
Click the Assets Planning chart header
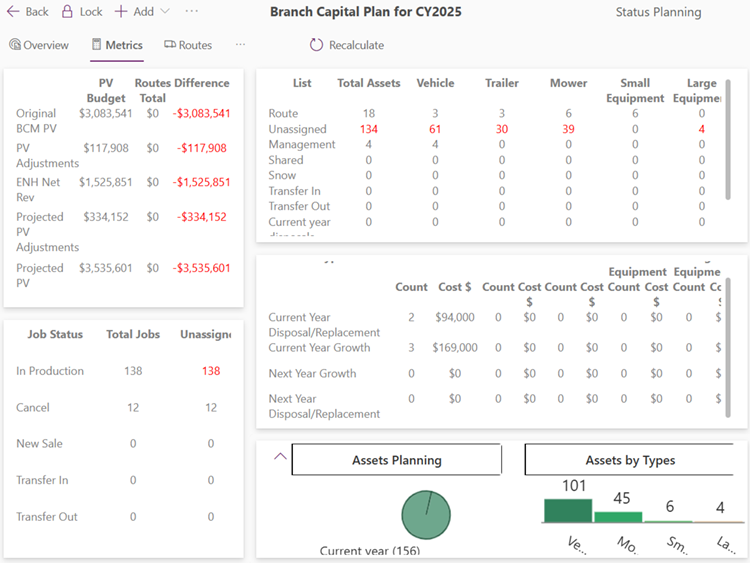(397, 460)
